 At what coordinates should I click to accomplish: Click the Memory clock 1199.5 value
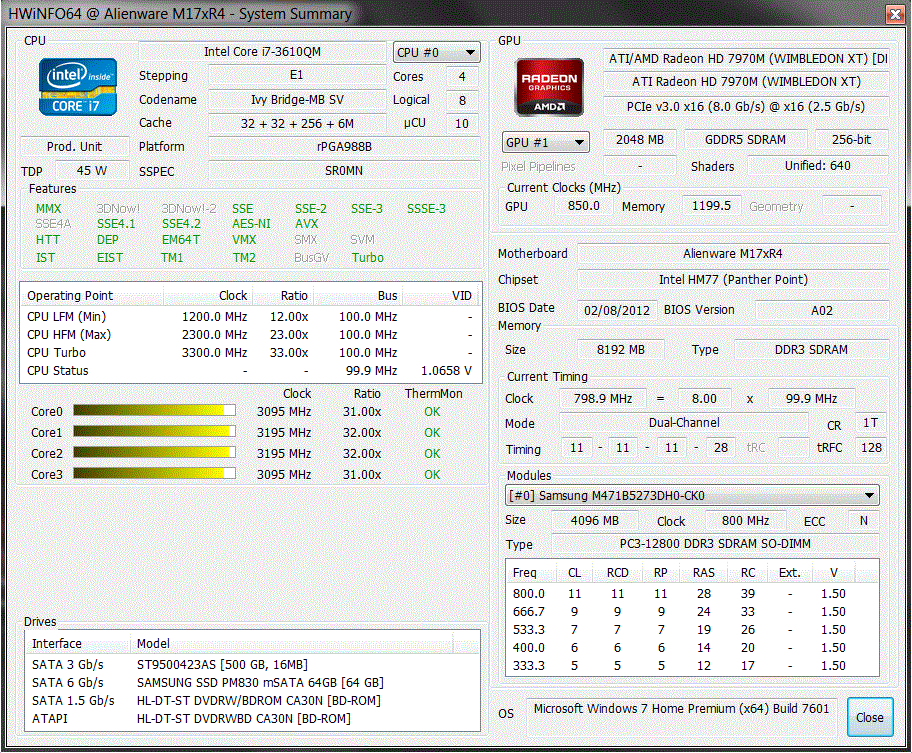pyautogui.click(x=711, y=206)
